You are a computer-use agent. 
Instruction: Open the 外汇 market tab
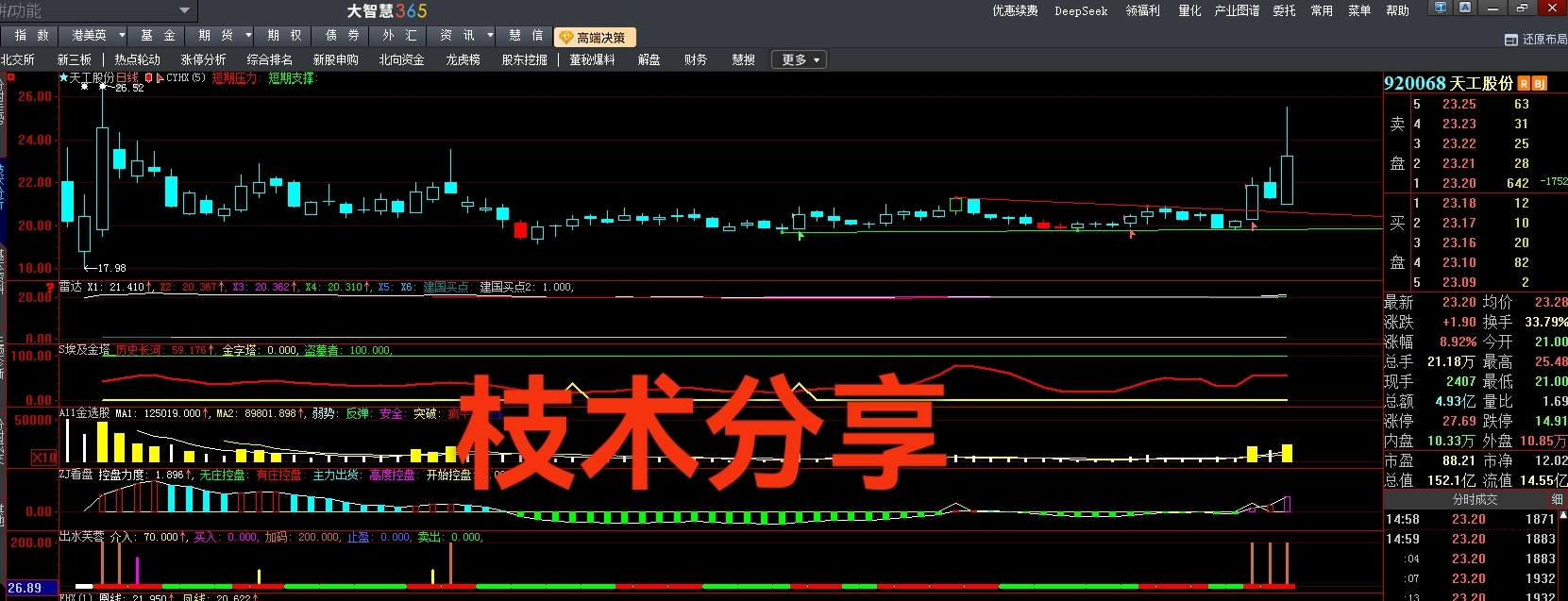point(399,36)
